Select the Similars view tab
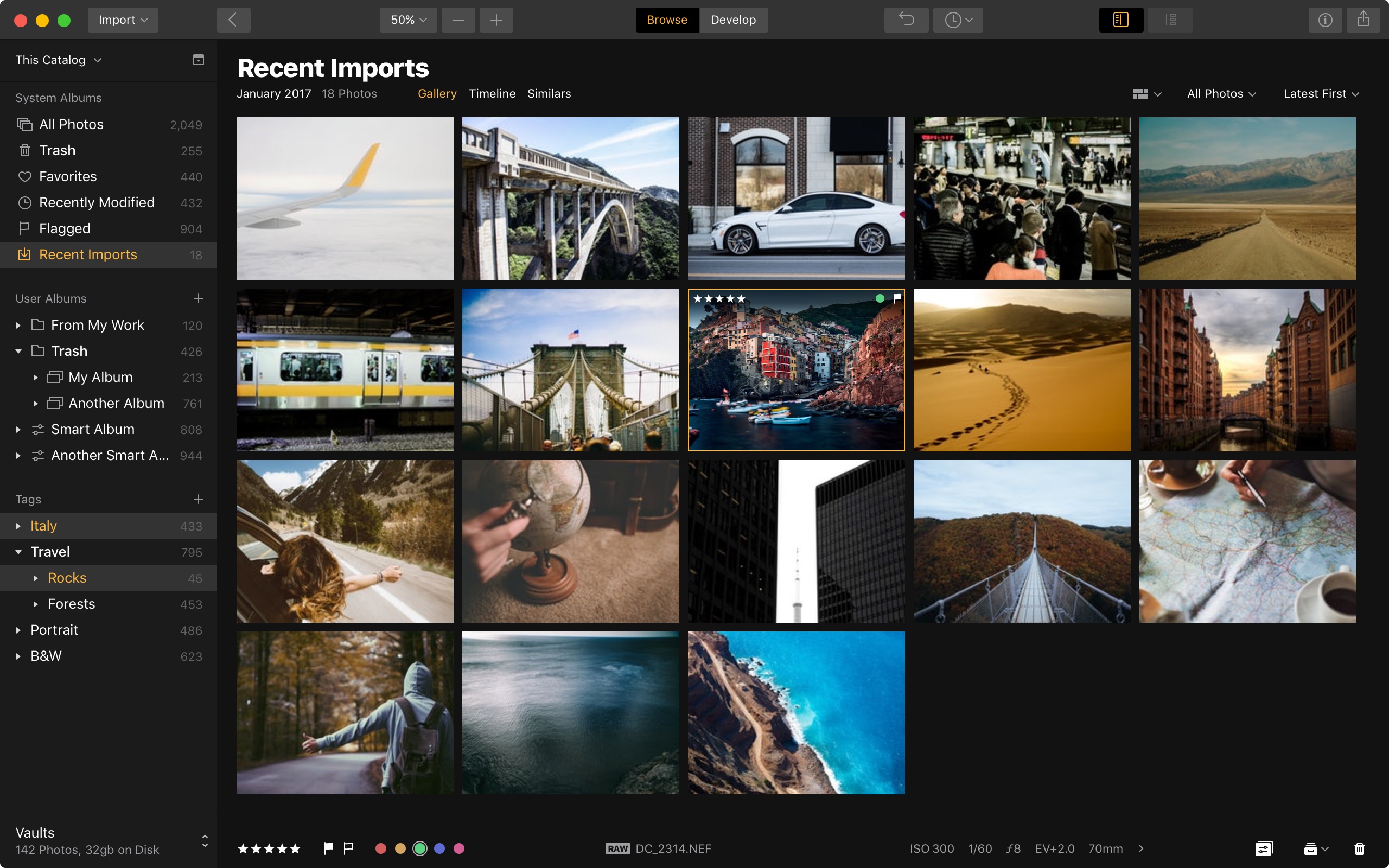Screen dimensions: 1389x868 [x=548, y=94]
